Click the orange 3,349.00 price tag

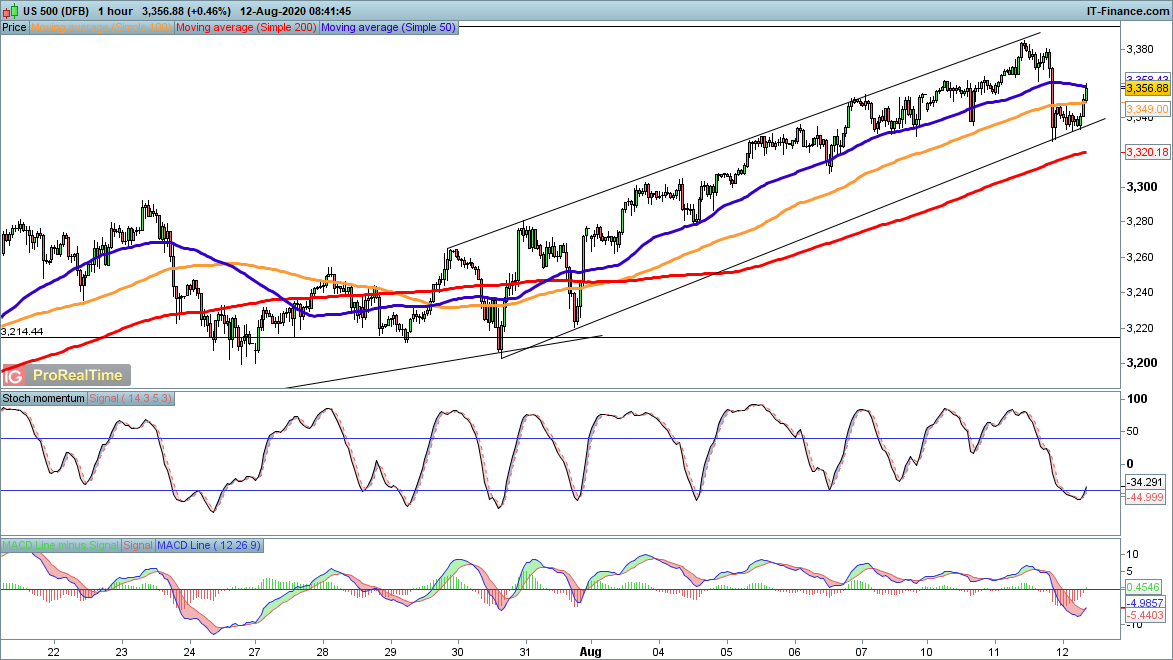pyautogui.click(x=1146, y=108)
